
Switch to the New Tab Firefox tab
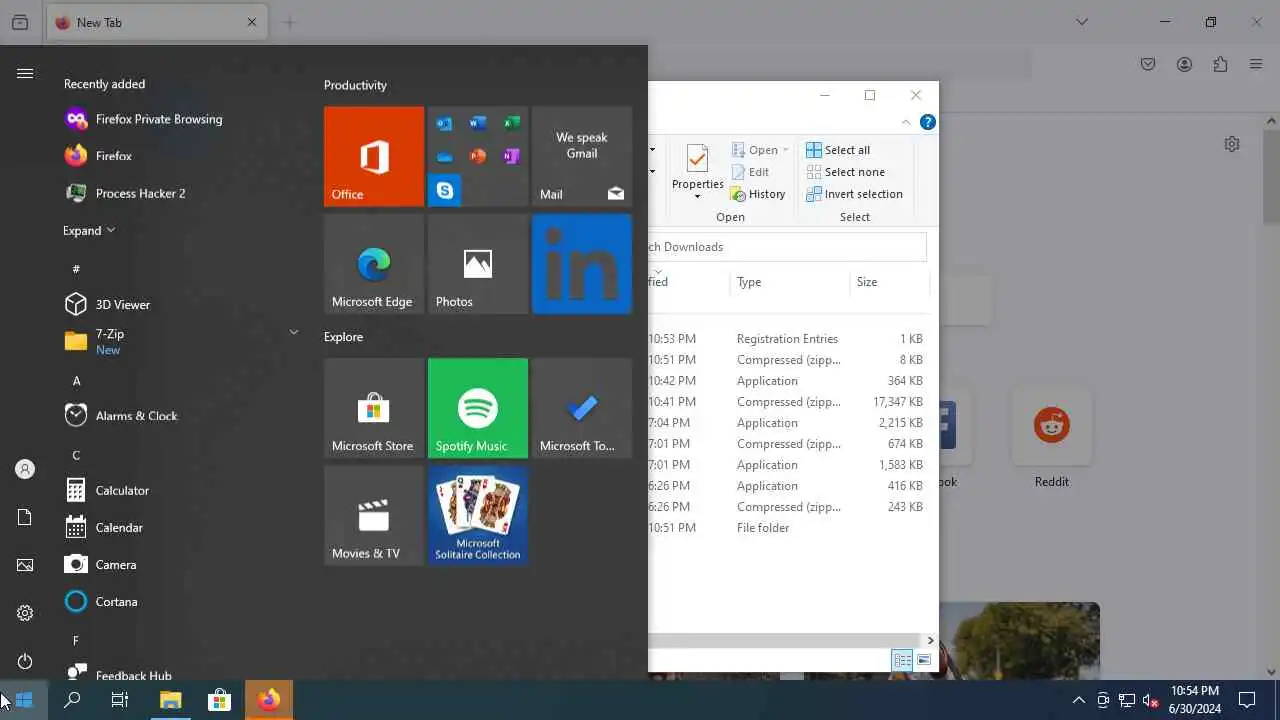pos(156,22)
